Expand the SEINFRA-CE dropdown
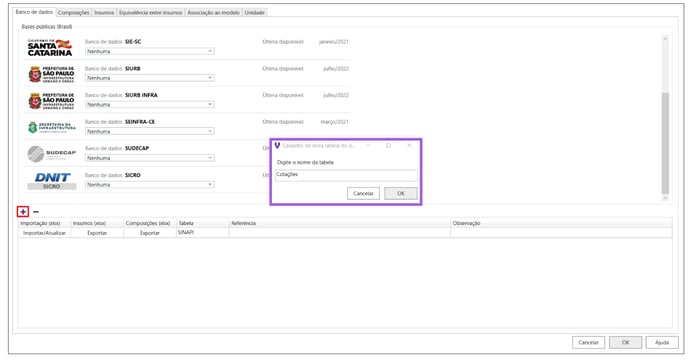The width and height of the screenshot is (688, 360). coord(150,131)
